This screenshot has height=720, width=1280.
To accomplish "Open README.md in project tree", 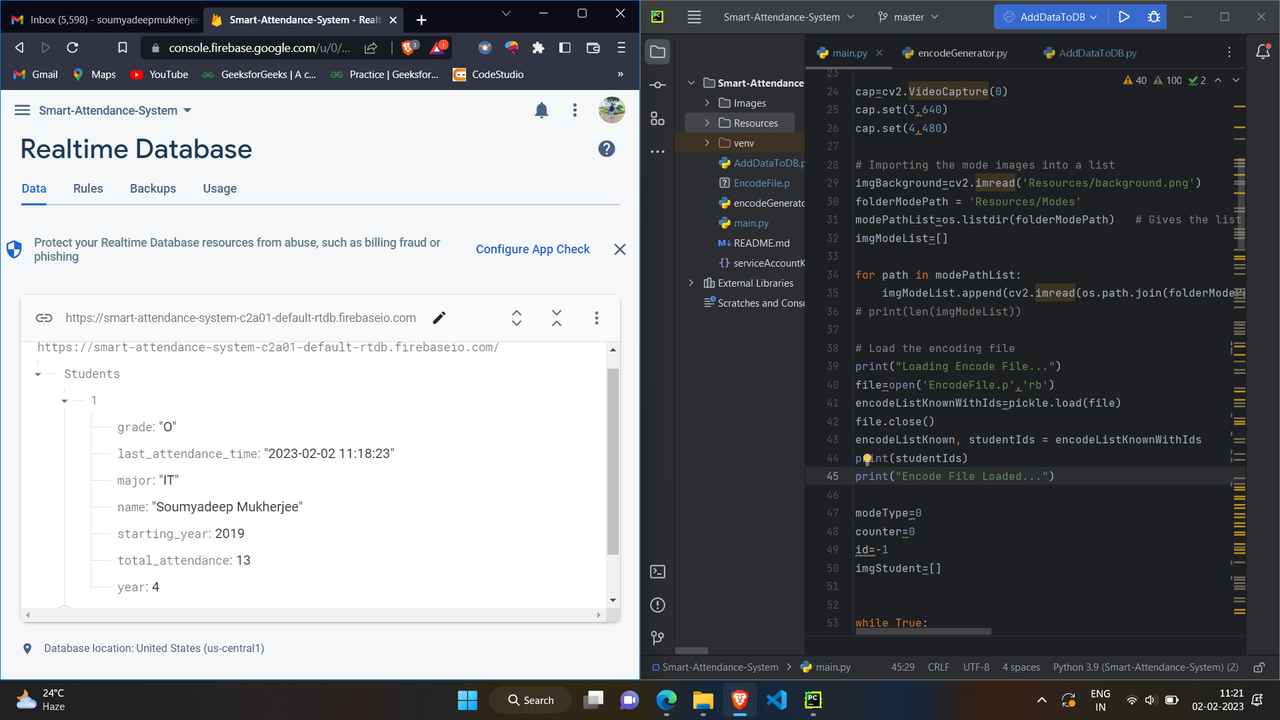I will (754, 243).
